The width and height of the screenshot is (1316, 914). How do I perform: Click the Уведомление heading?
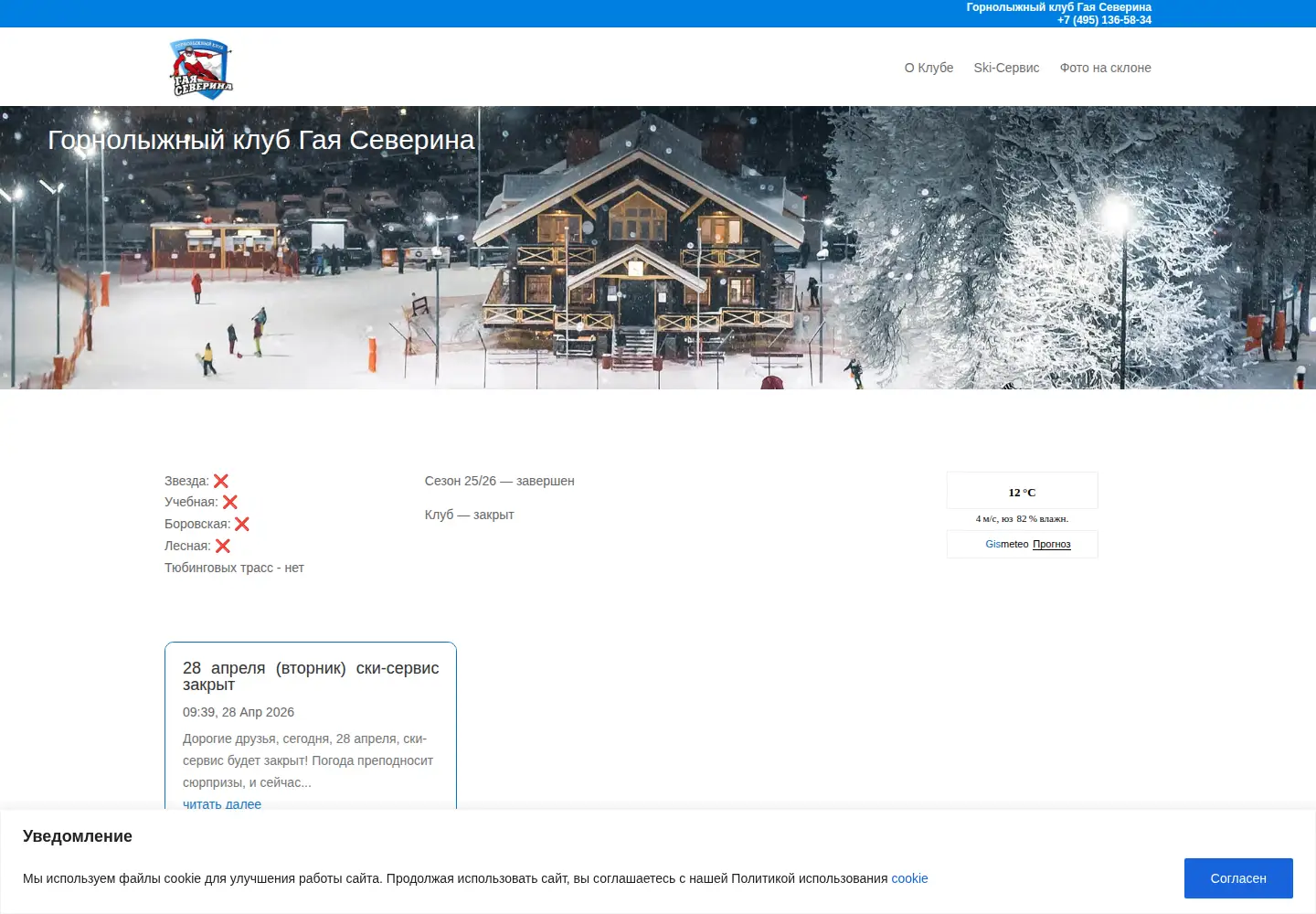pyautogui.click(x=78, y=836)
